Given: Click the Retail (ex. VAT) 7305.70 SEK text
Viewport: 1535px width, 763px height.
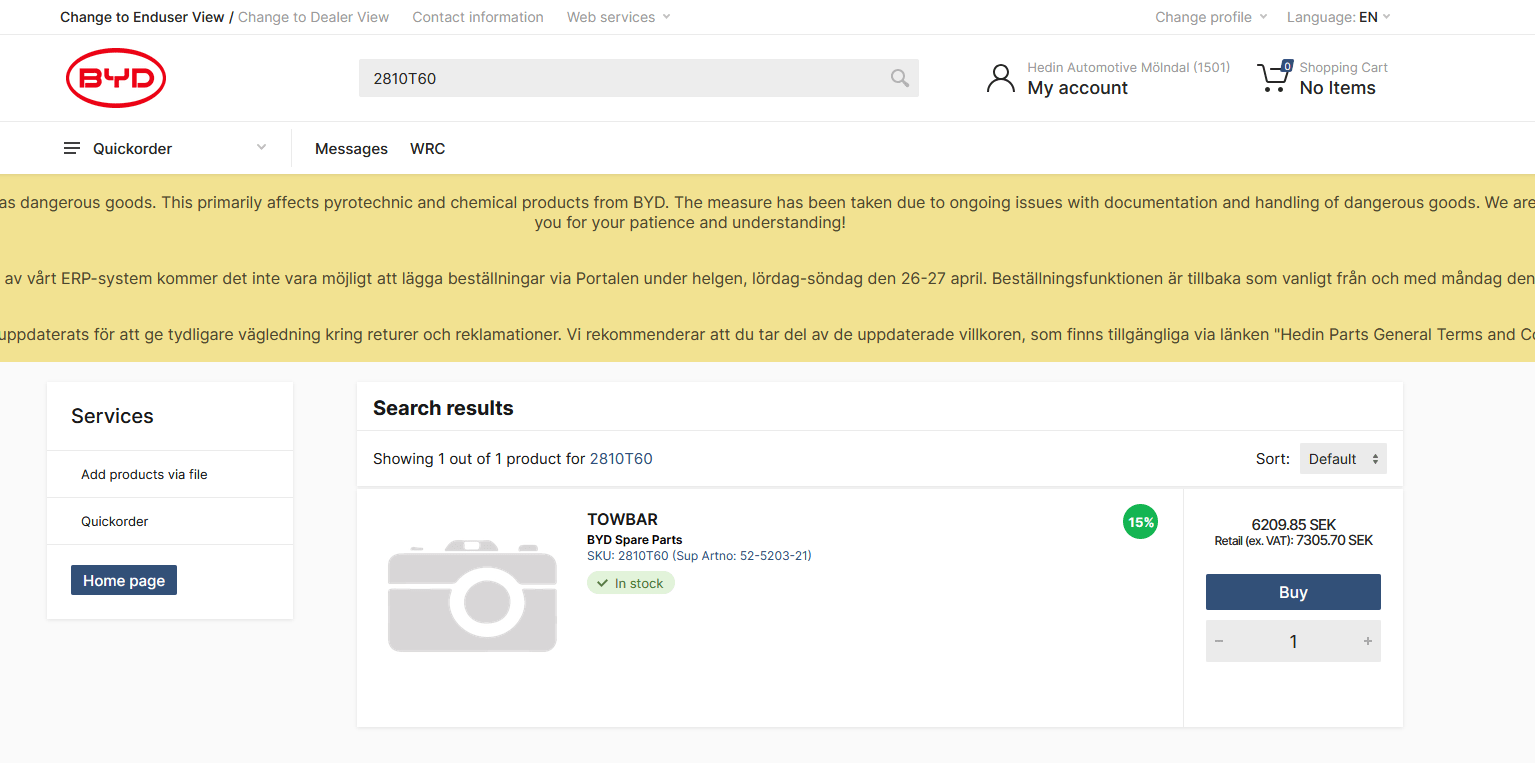Looking at the screenshot, I should (x=1293, y=541).
